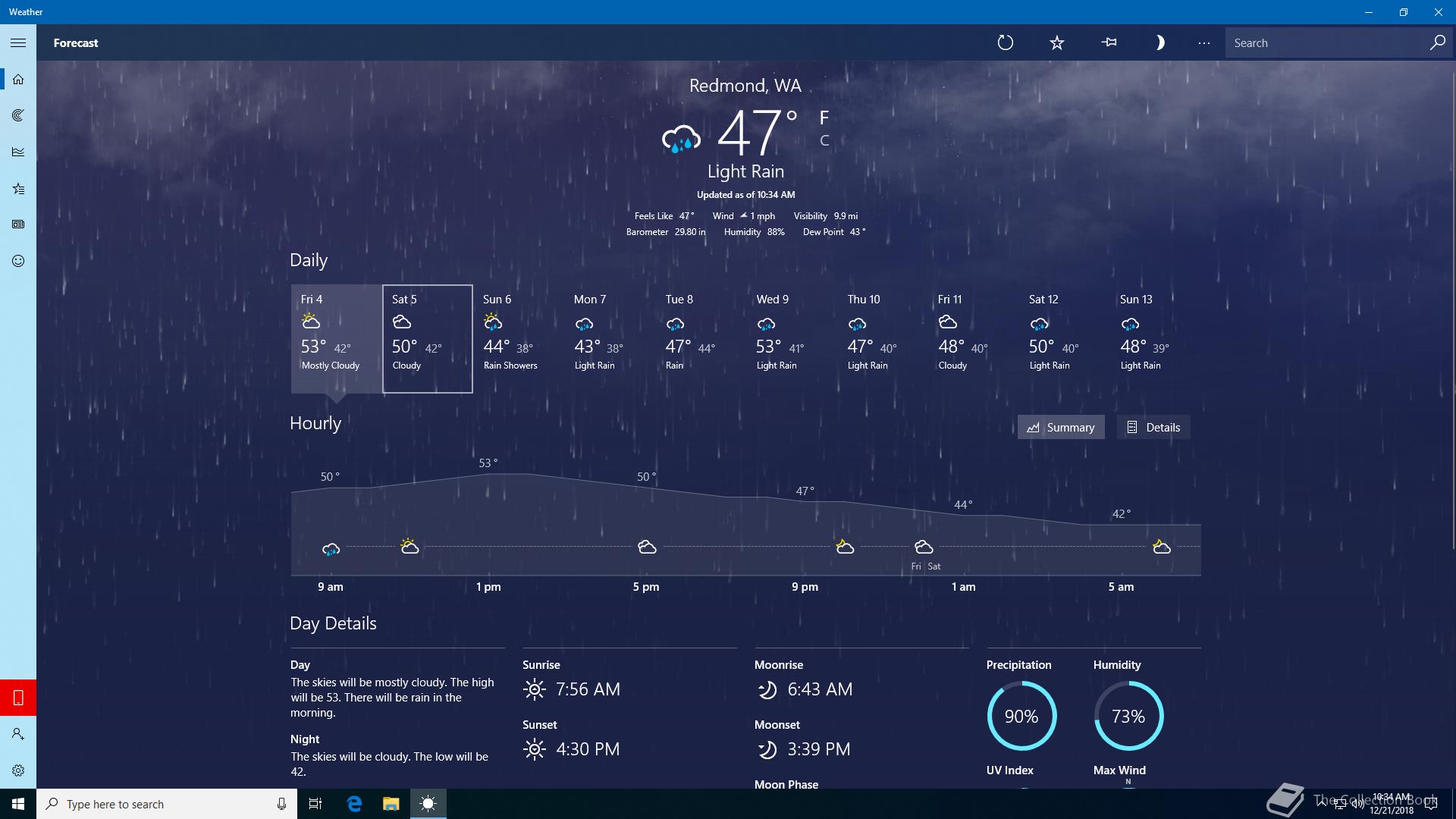Click the large light rain condition icon
Screen dimensions: 1456x819
pyautogui.click(x=681, y=139)
